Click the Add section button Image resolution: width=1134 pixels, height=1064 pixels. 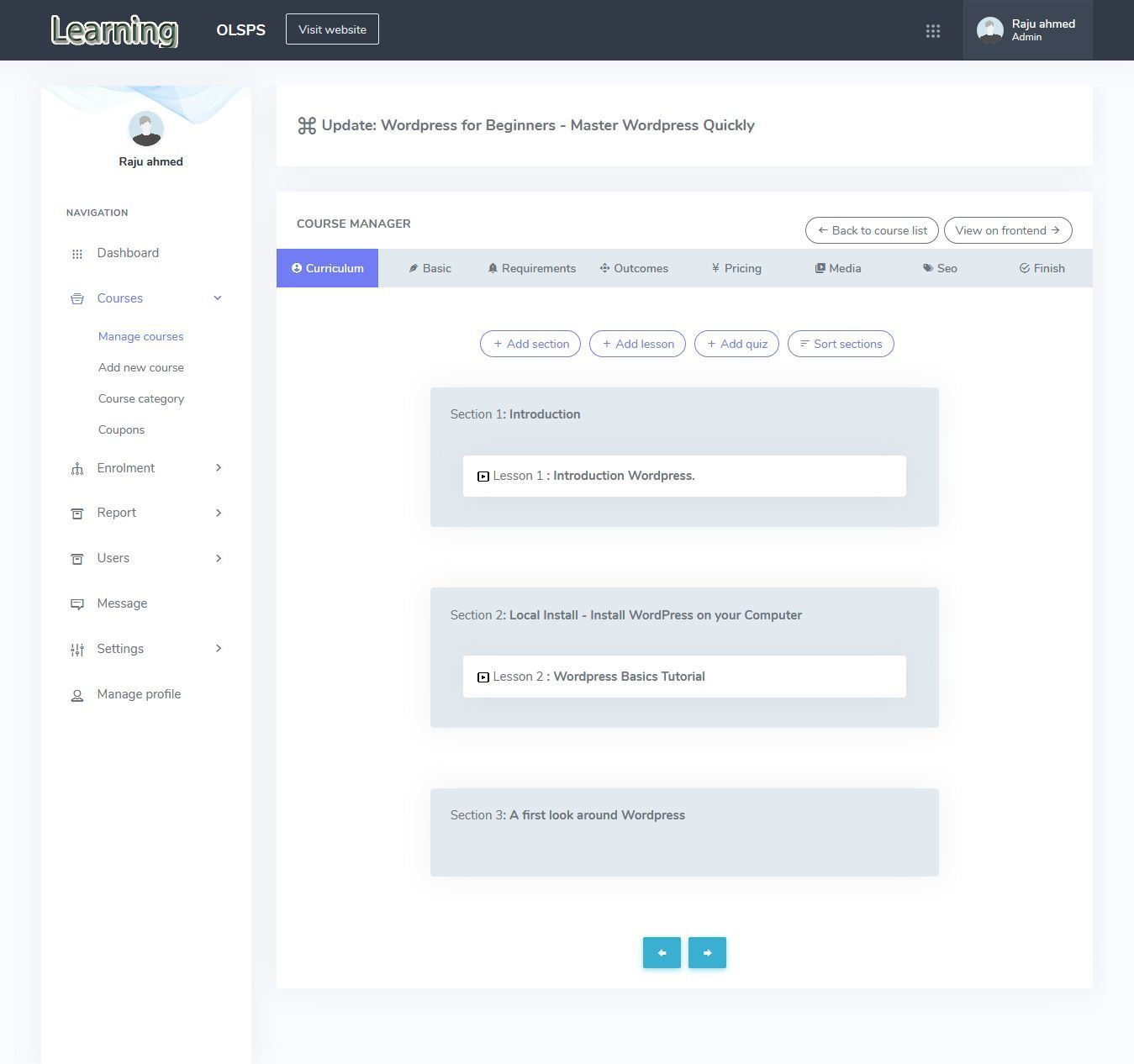(x=530, y=344)
